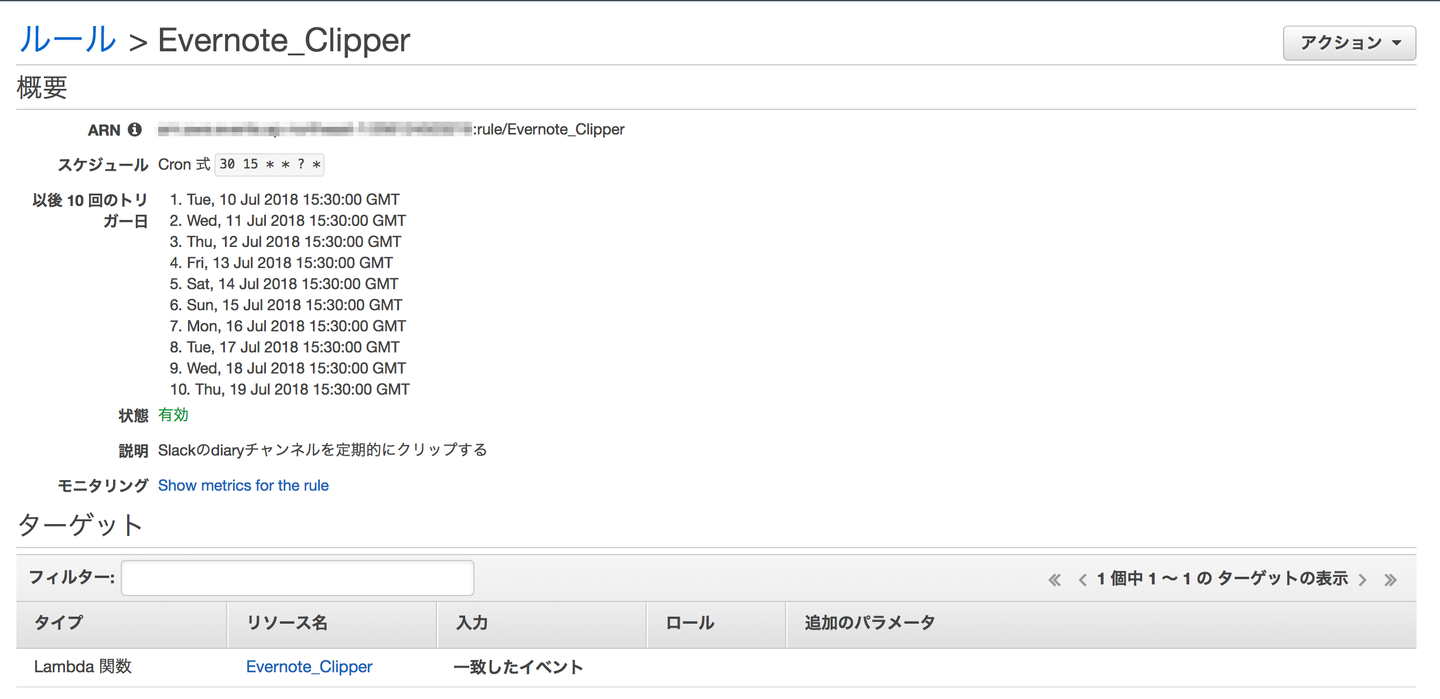Click the target count pagination text
This screenshot has height=699, width=1440.
click(1222, 579)
